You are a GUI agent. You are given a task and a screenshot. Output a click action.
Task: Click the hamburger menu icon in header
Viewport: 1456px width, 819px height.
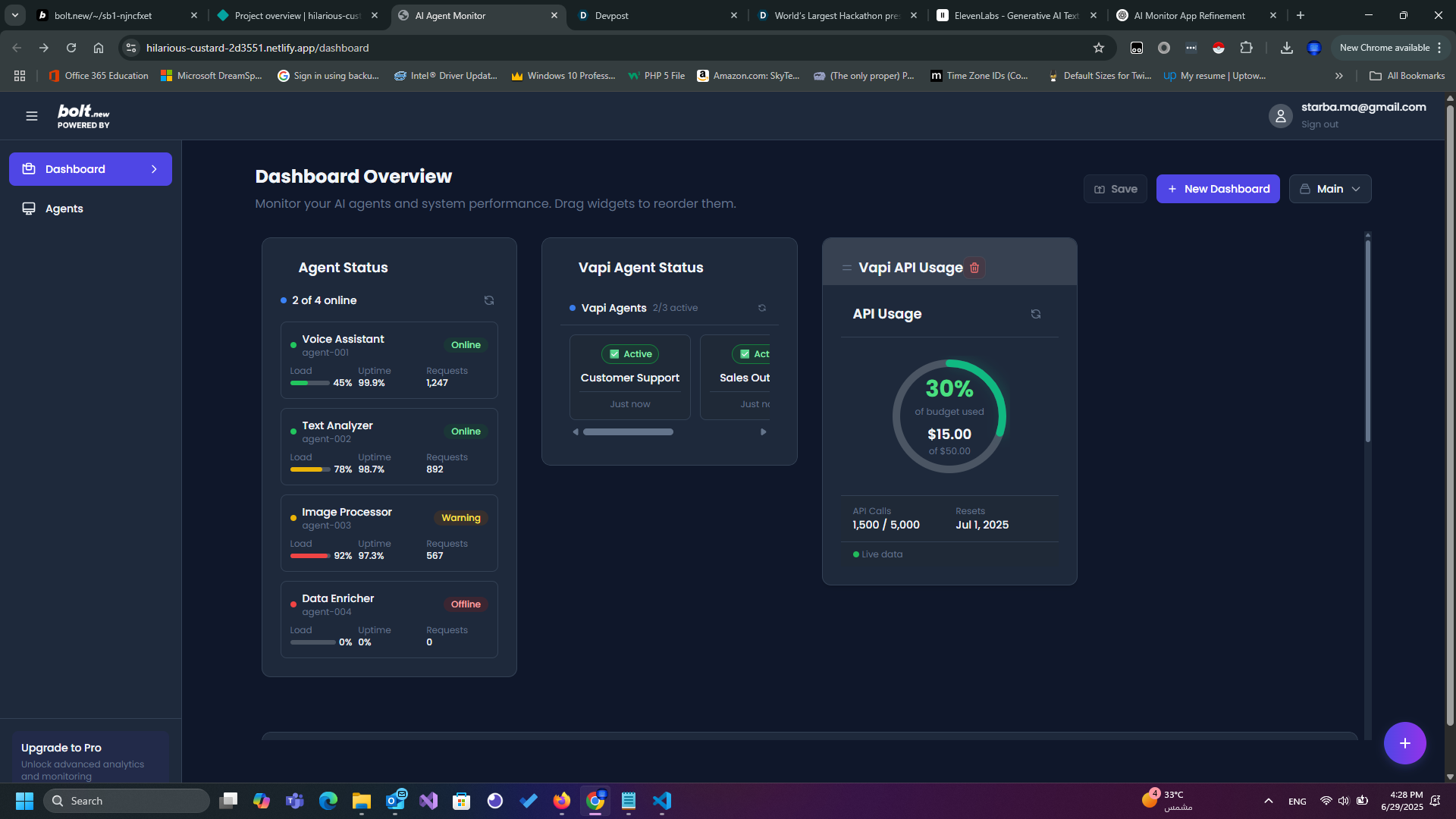(x=31, y=116)
